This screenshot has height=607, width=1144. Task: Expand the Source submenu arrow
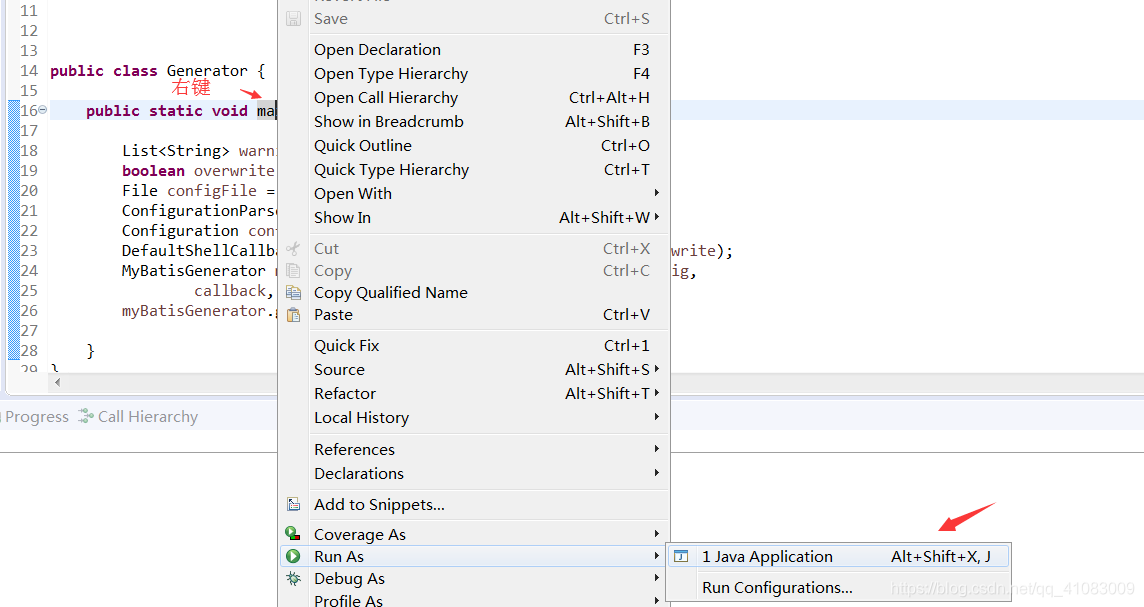point(657,368)
